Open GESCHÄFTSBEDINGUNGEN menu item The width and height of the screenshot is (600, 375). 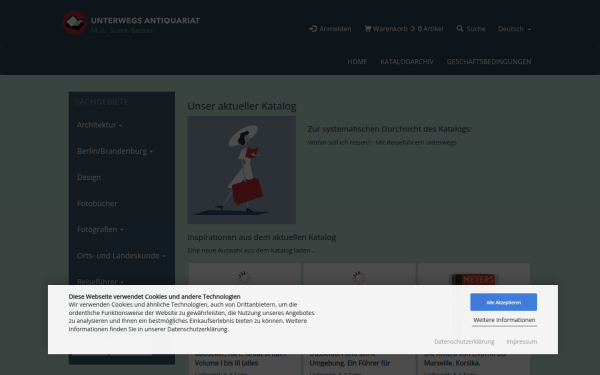(489, 62)
